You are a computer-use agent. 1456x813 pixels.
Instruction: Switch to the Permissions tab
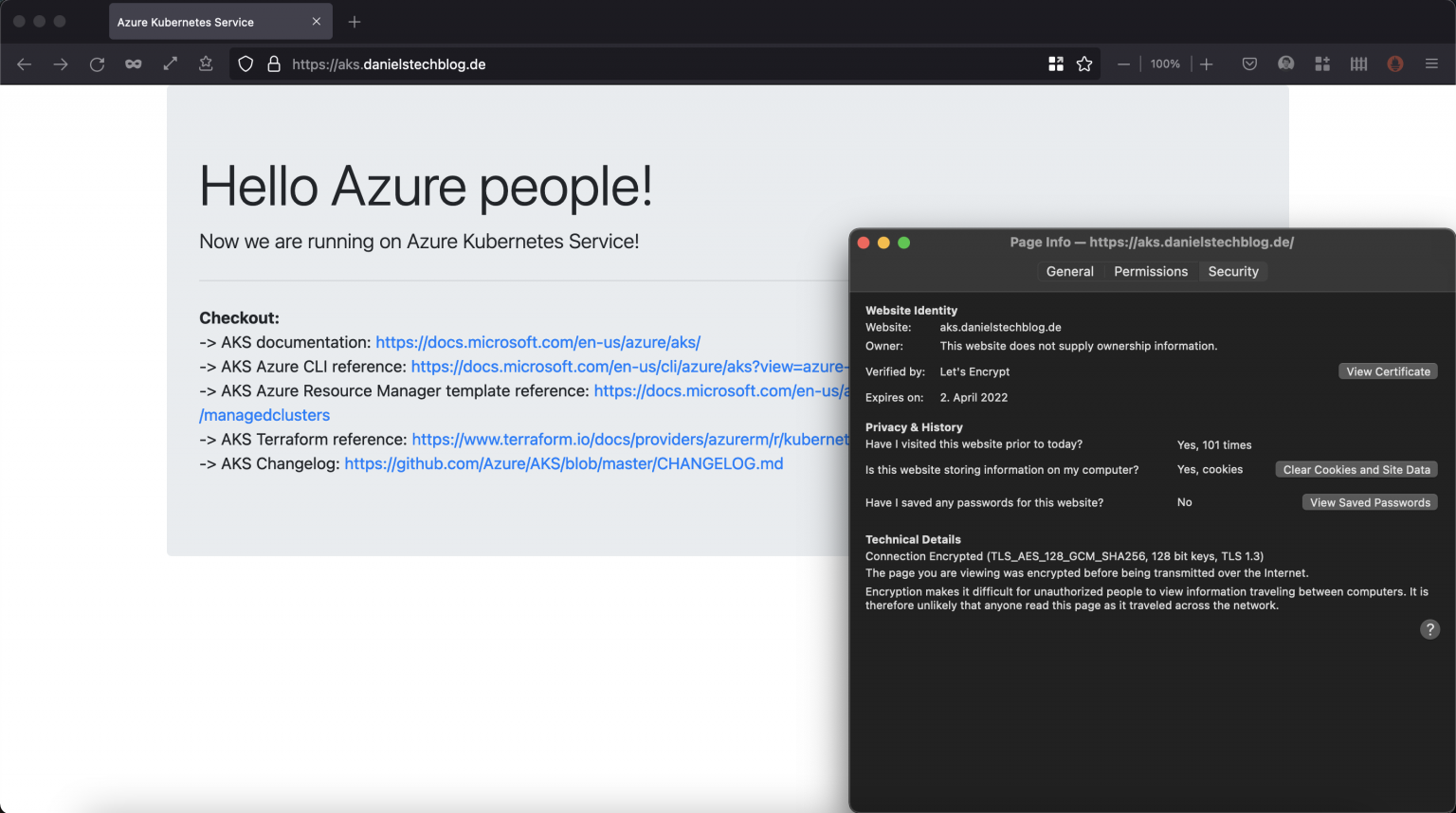click(1150, 272)
